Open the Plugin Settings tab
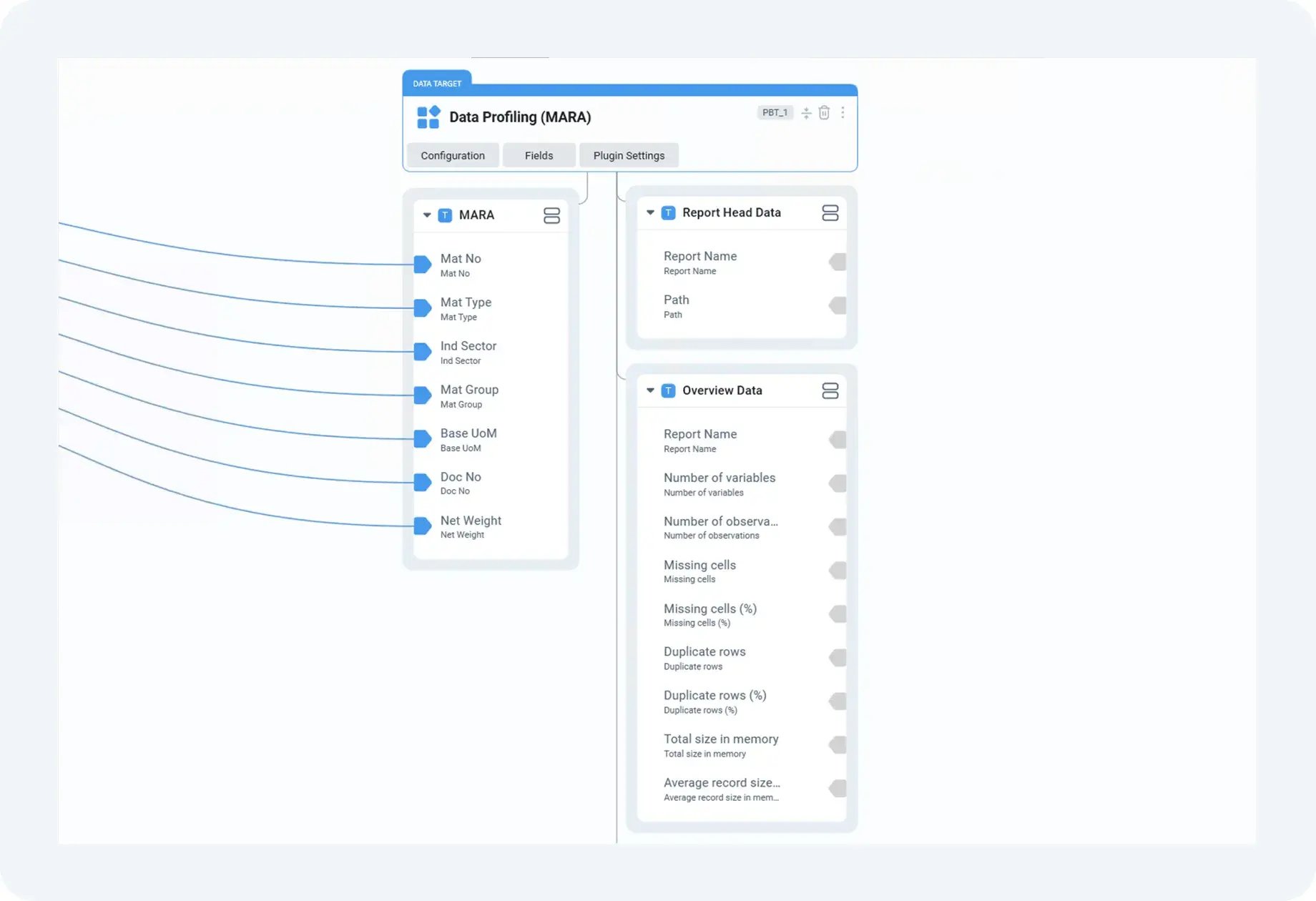Viewport: 1316px width, 901px height. point(629,155)
